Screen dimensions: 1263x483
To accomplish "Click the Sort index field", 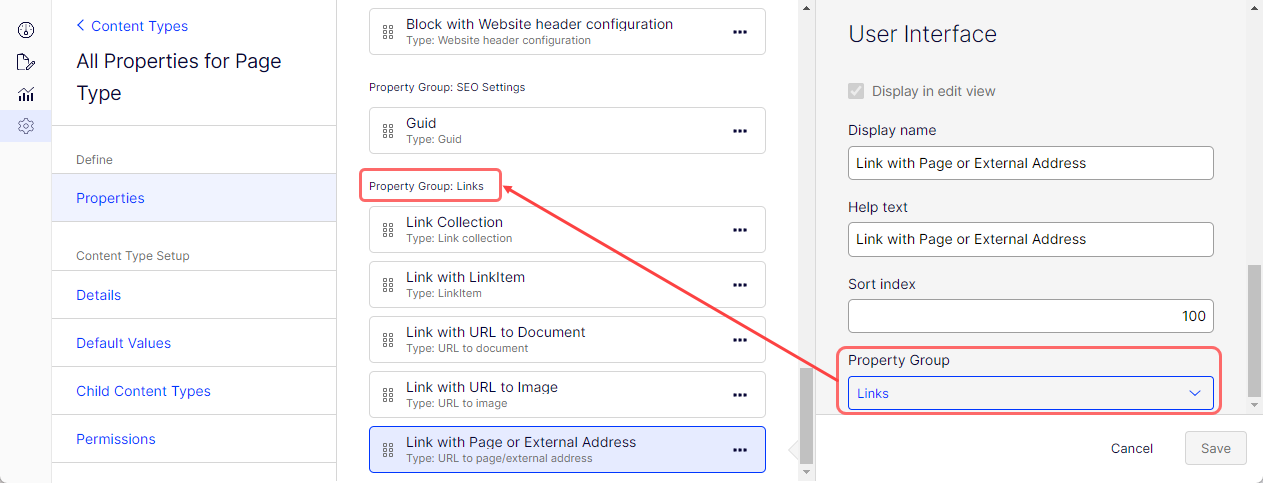I will pos(1031,316).
